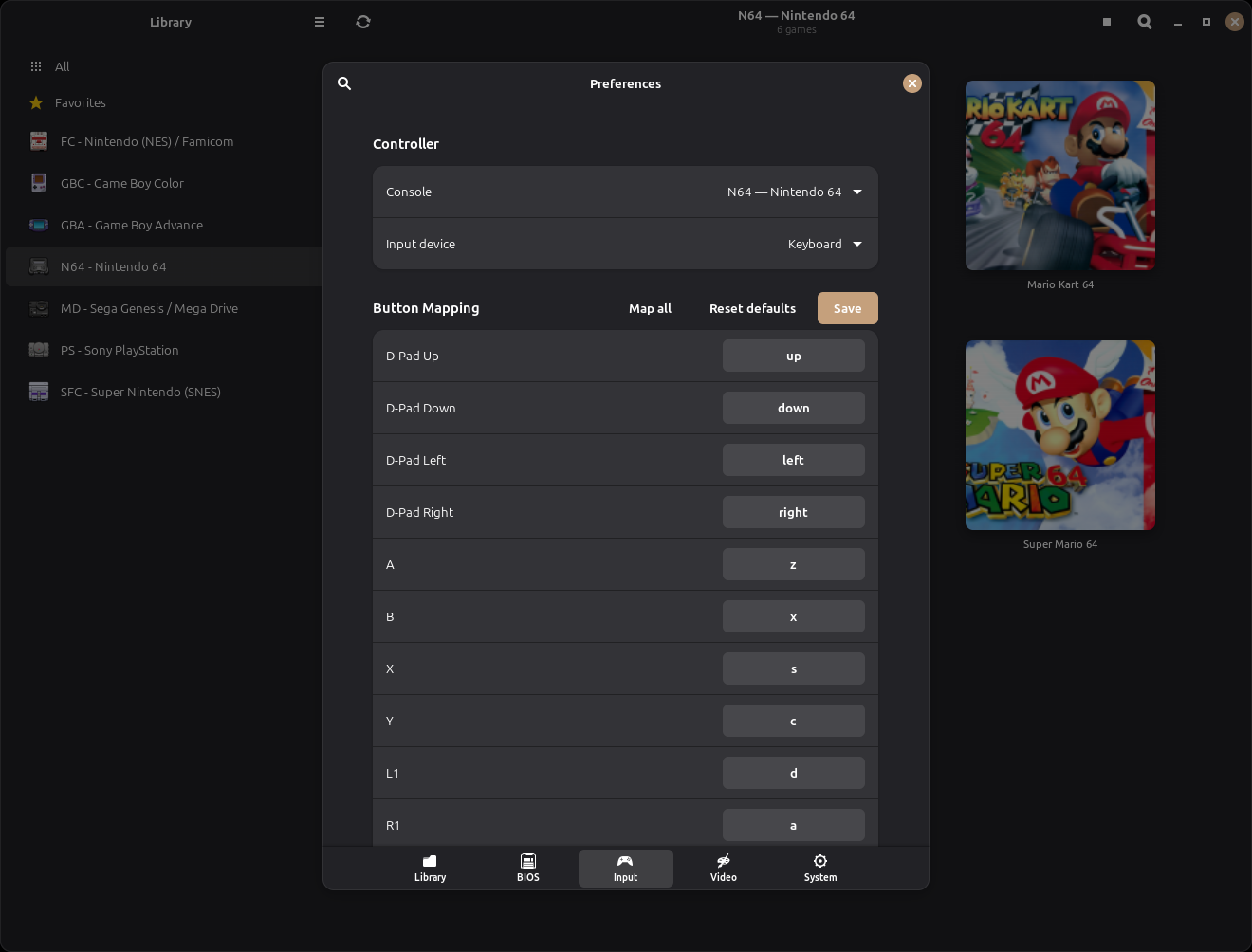Click the Favorites star icon
The width and height of the screenshot is (1252, 952).
coord(36,102)
